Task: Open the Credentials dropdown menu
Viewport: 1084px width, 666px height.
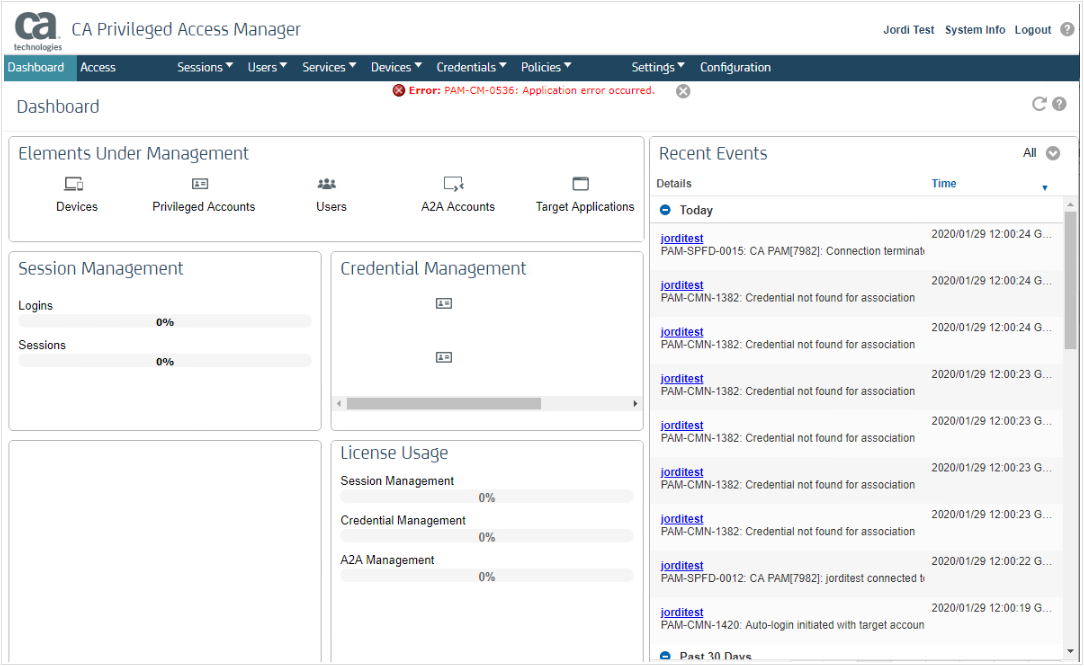Action: click(x=471, y=67)
